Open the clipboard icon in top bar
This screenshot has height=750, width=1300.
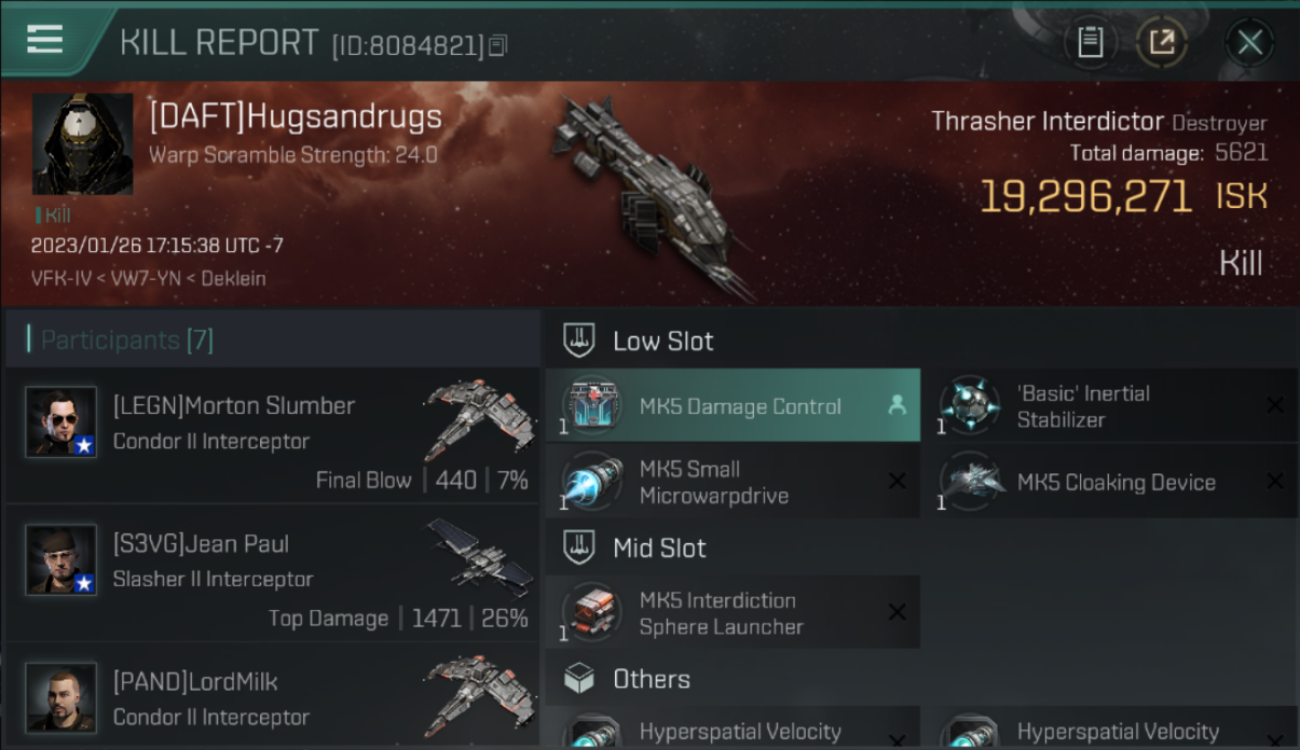point(1090,42)
